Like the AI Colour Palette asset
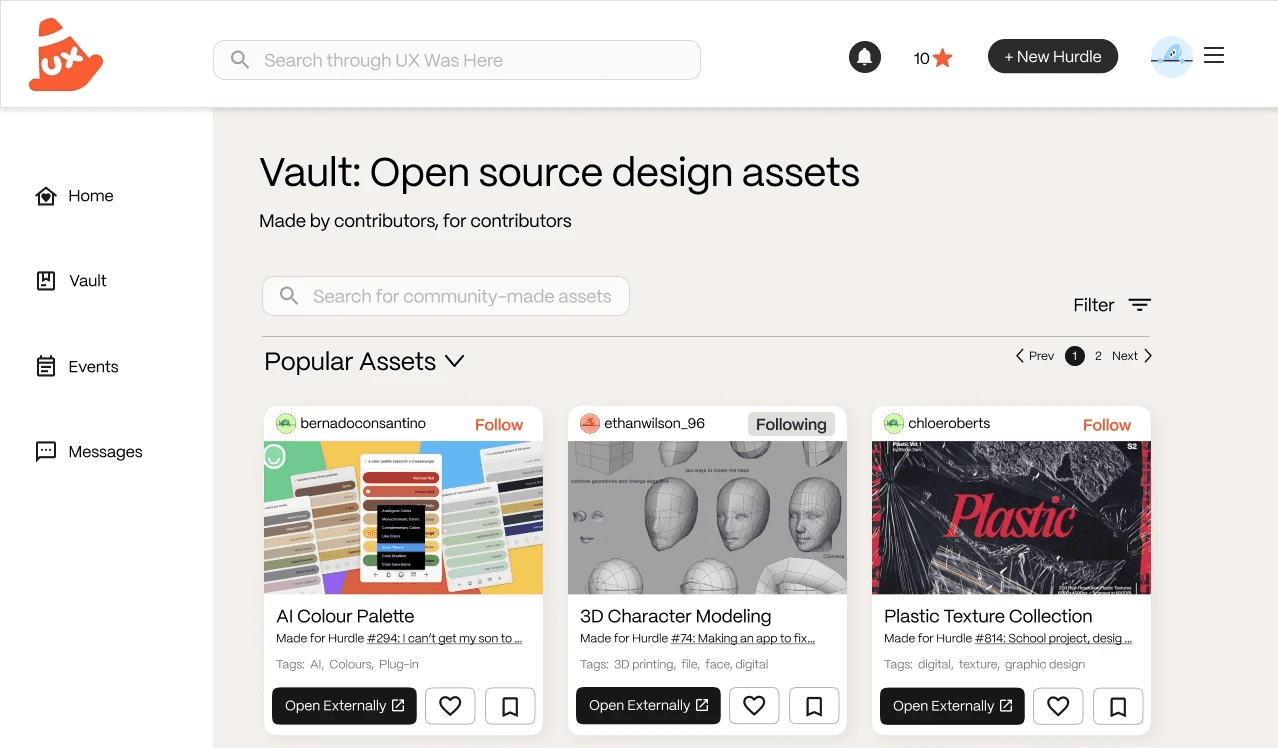This screenshot has width=1278, height=748. pos(450,706)
